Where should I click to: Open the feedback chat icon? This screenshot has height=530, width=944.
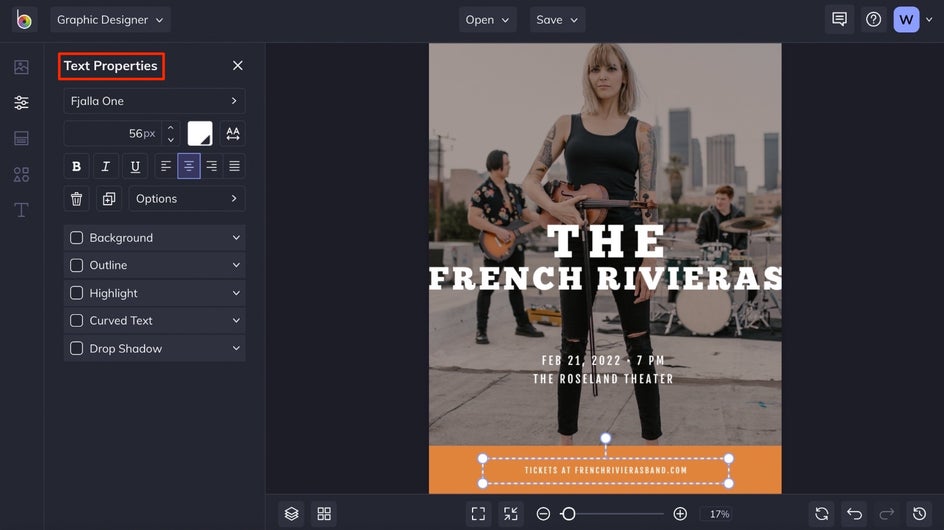coord(839,20)
